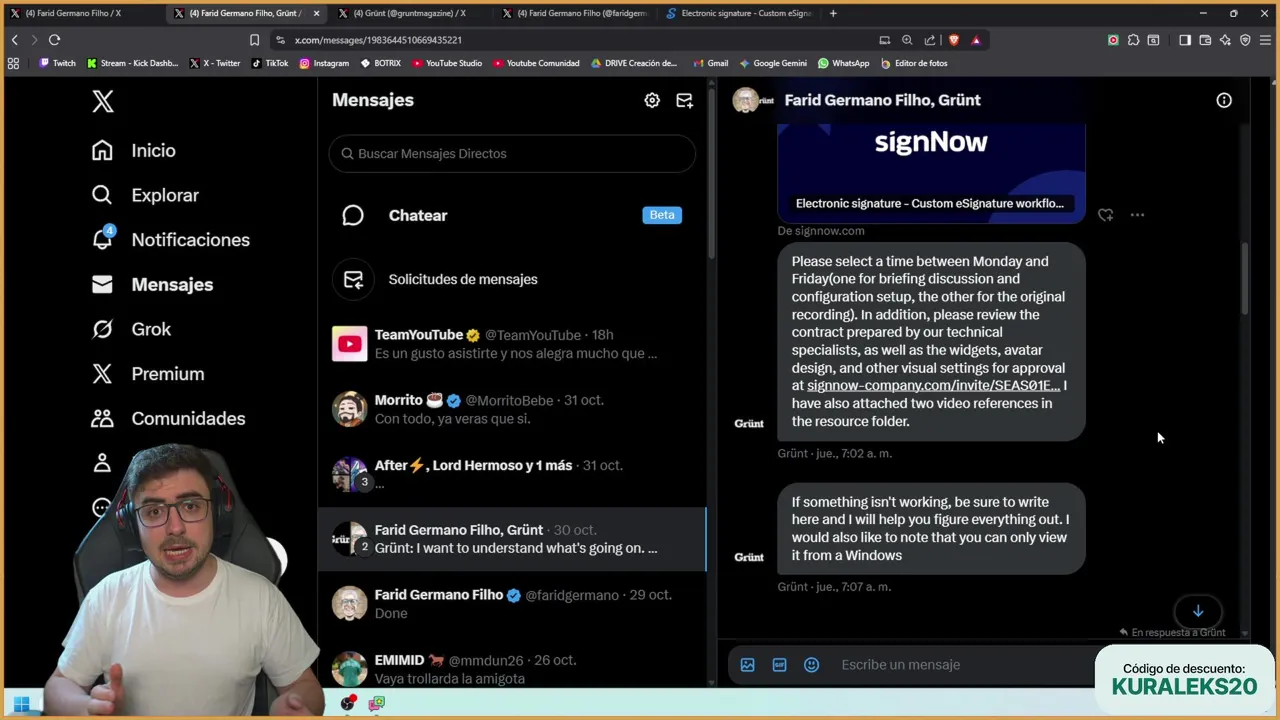Open the Chatear section
1280x720 pixels.
tap(511, 215)
